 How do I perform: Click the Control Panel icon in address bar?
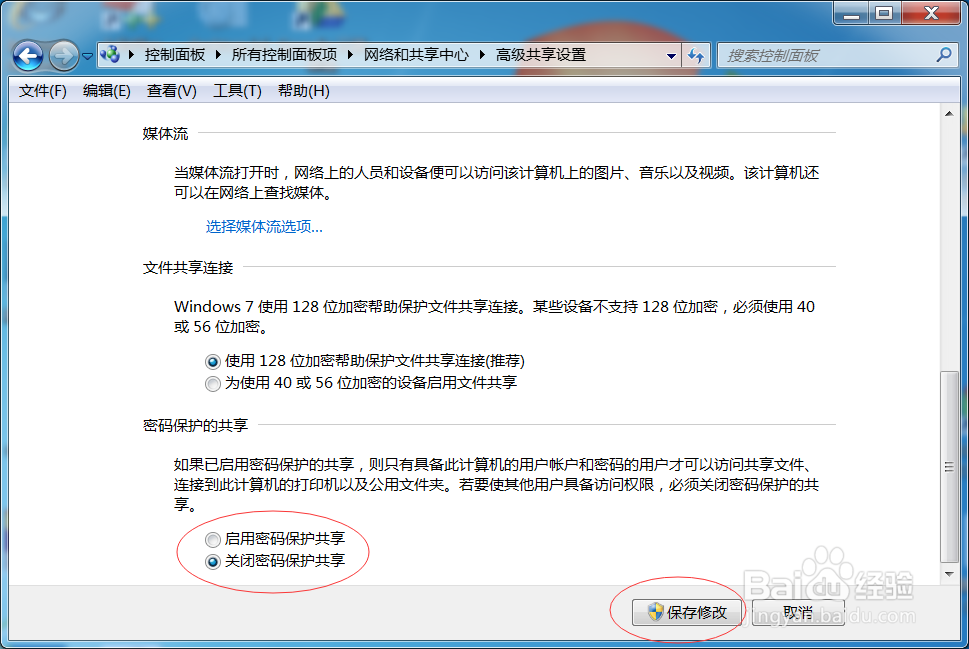pyautogui.click(x=110, y=54)
